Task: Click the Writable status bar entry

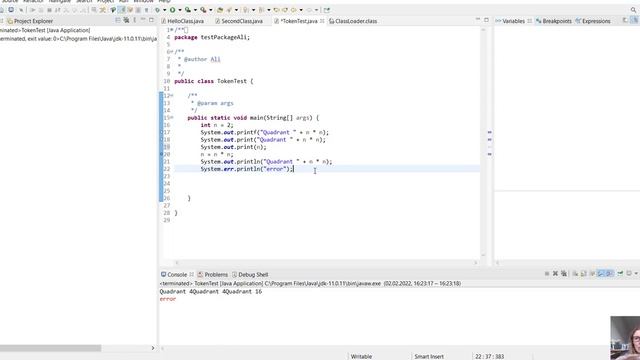Action: coord(361,356)
